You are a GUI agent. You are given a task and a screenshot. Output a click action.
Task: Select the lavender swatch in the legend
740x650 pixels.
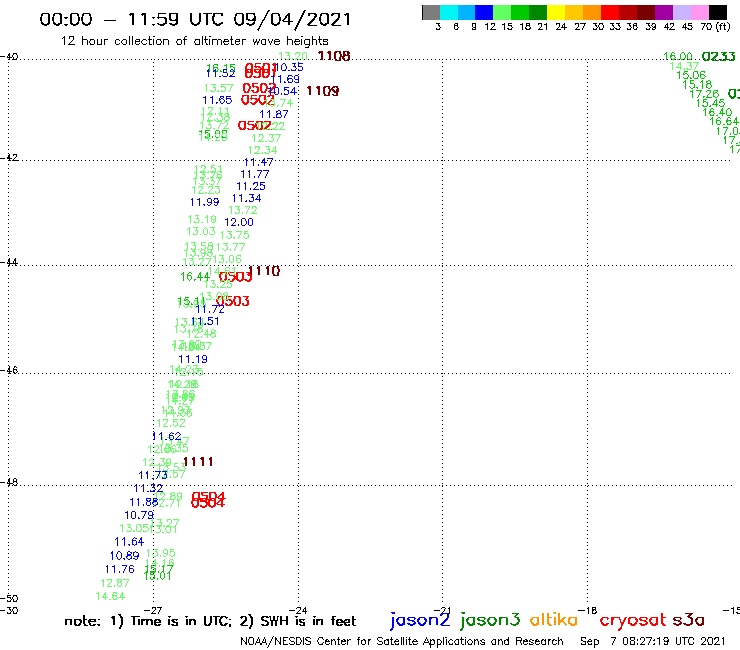pos(681,12)
